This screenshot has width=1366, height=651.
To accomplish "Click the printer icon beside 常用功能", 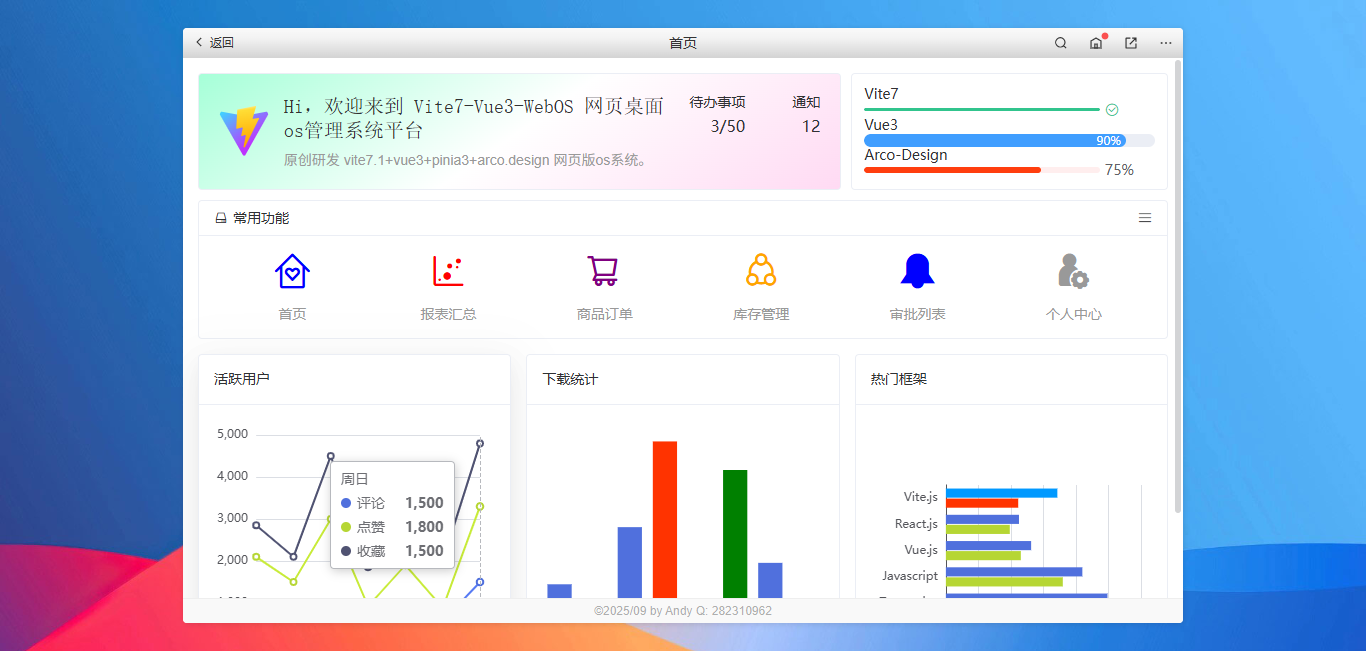I will tap(221, 218).
